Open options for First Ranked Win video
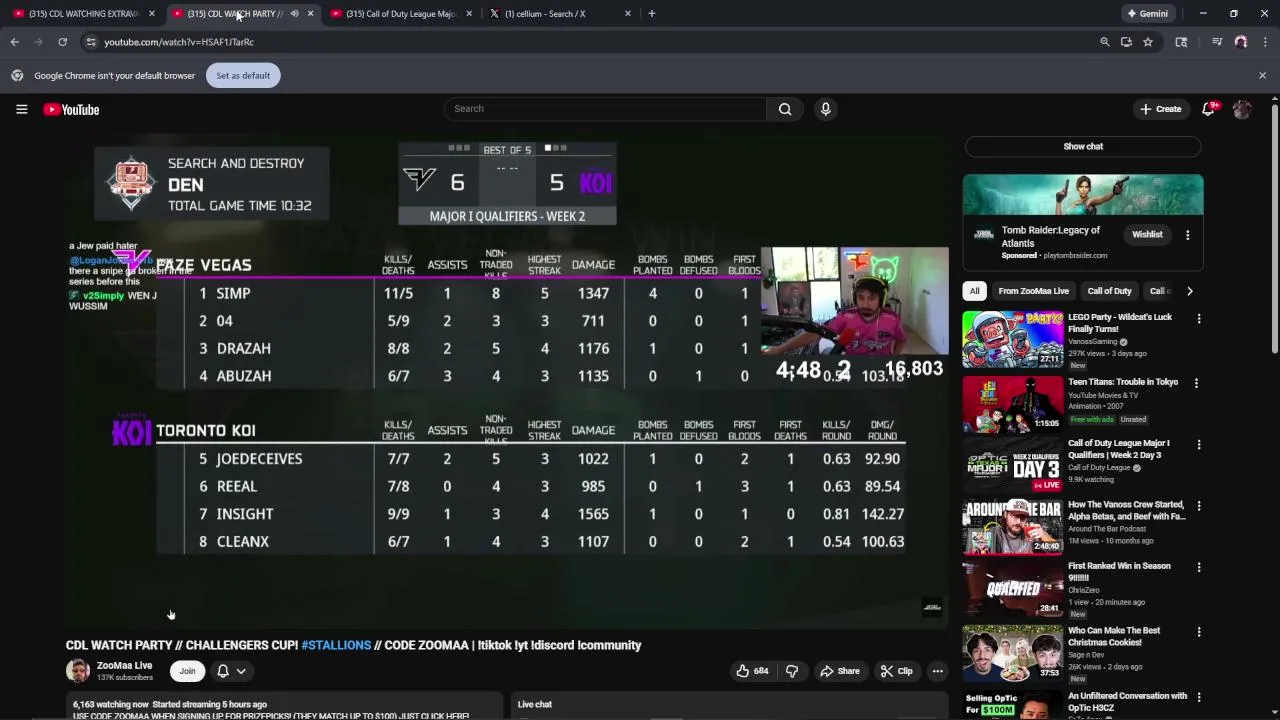1280x720 pixels. tap(1198, 570)
